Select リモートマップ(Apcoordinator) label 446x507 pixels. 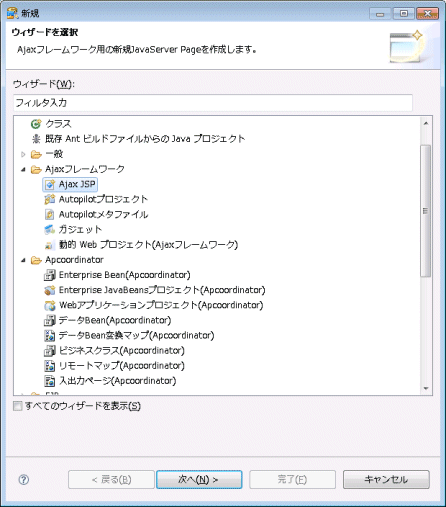tap(122, 366)
